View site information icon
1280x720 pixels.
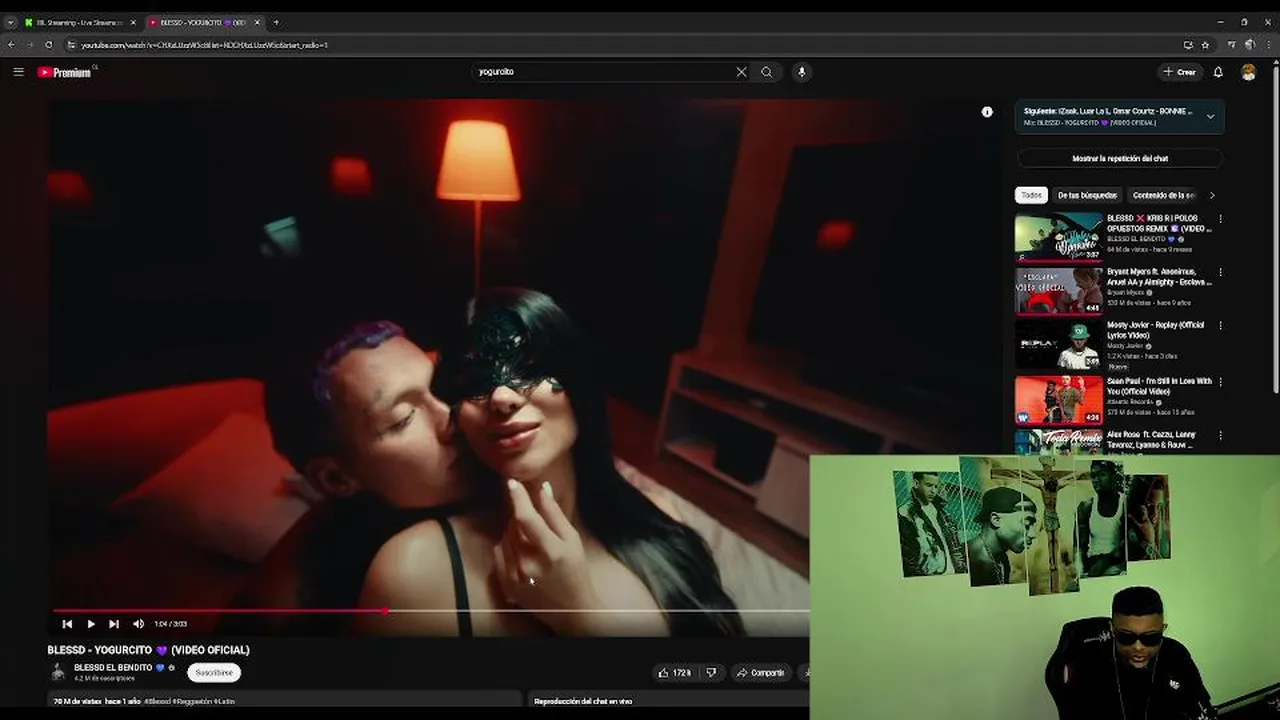click(x=71, y=45)
